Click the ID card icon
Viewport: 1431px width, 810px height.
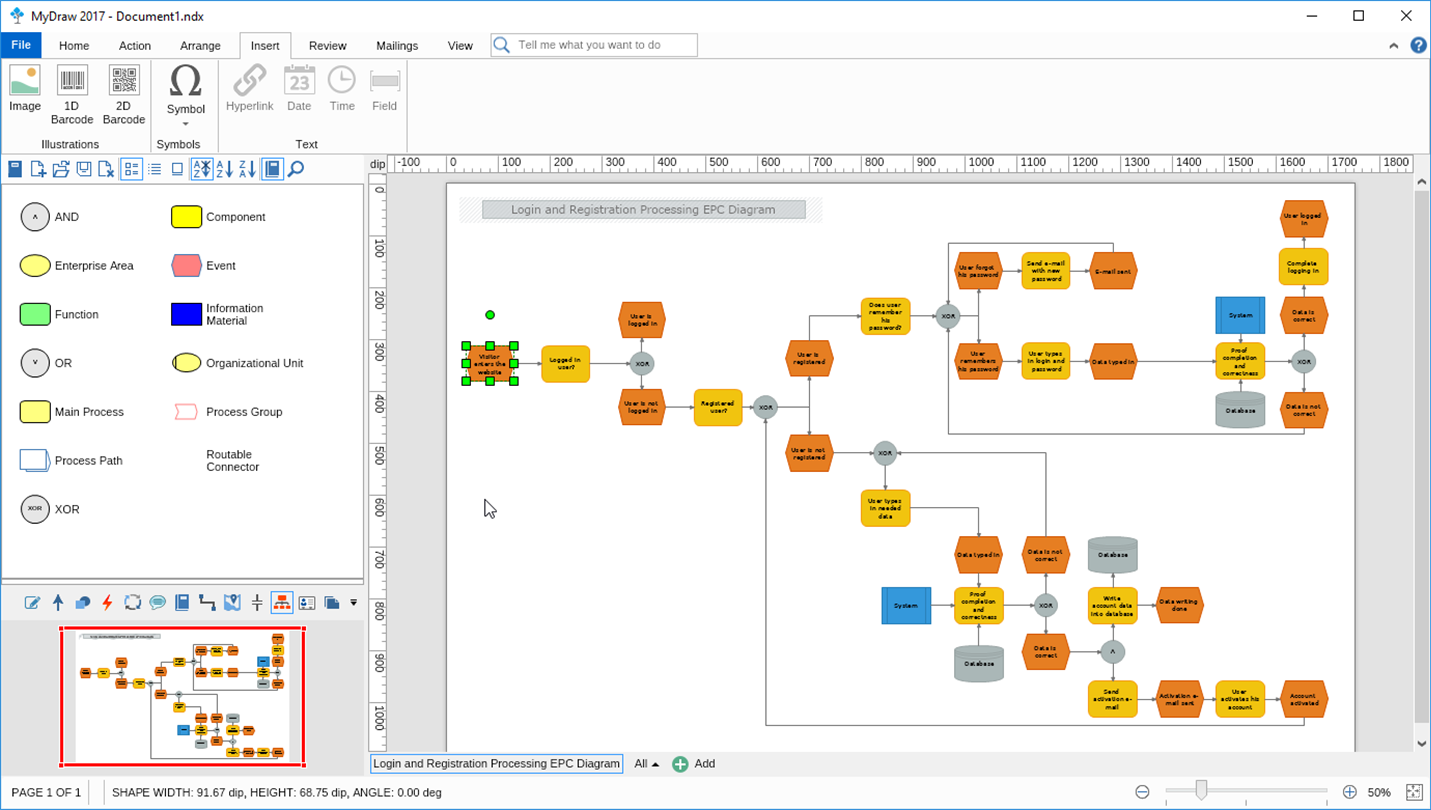click(x=307, y=602)
